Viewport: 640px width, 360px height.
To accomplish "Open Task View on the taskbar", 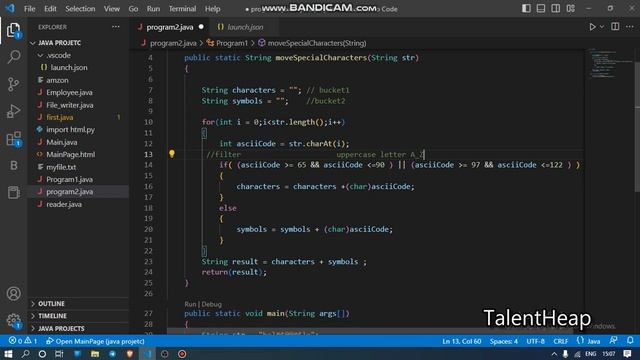I will coord(59,354).
